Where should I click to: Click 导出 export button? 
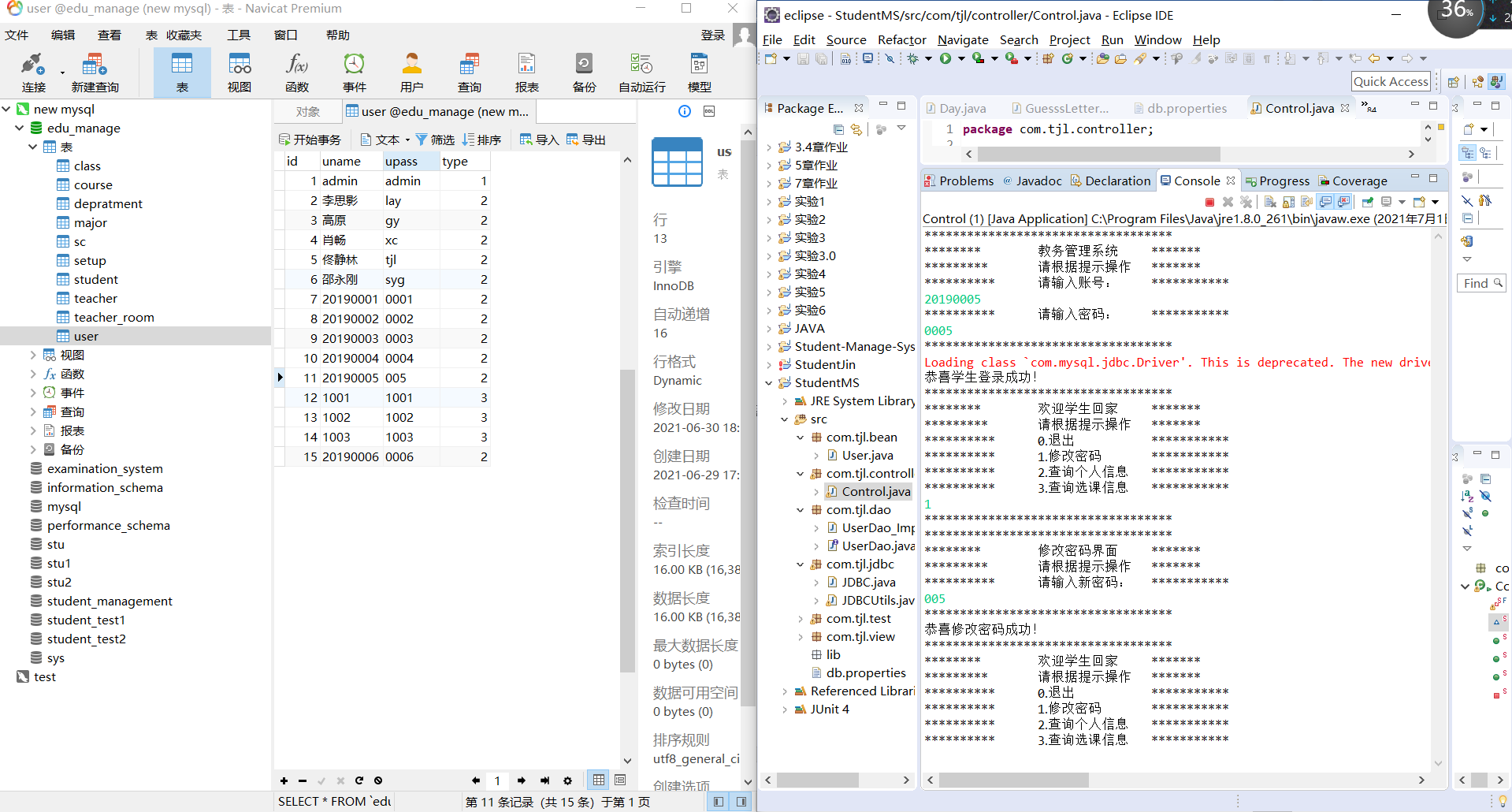point(585,140)
